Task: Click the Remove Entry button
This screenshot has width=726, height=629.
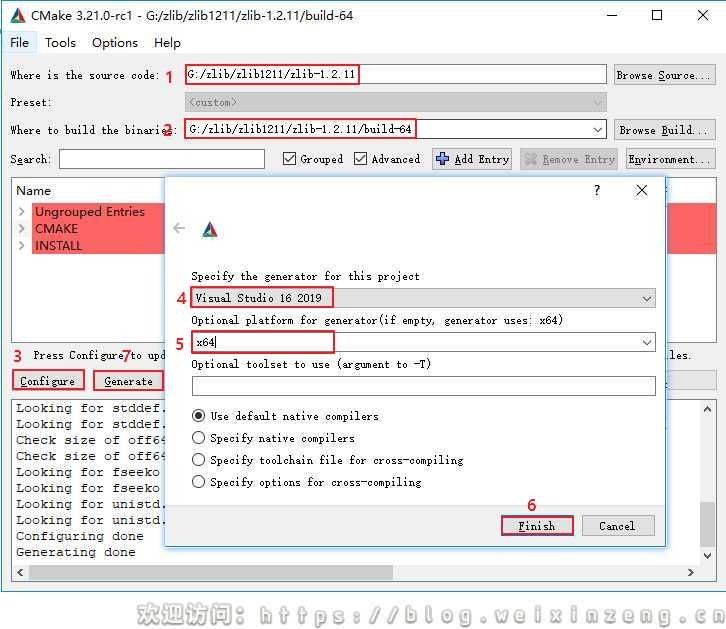Action: pos(569,159)
